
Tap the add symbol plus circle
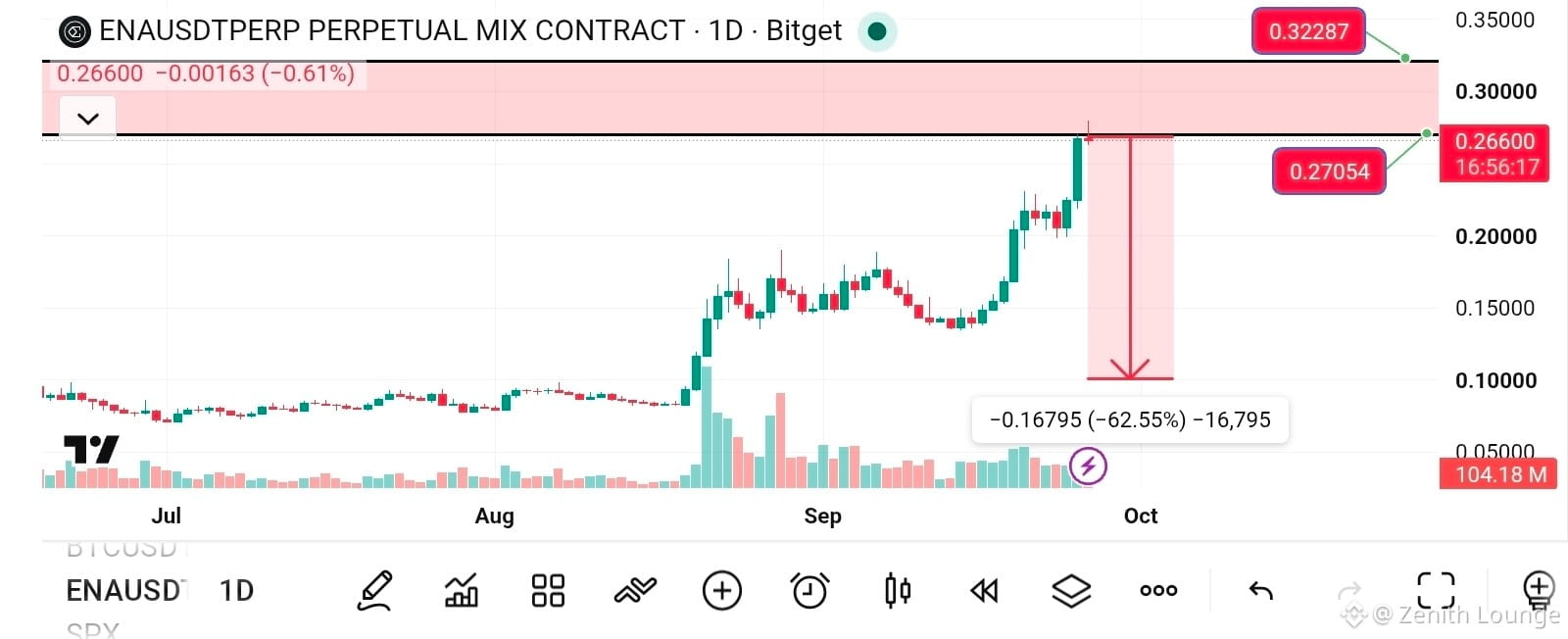[x=722, y=591]
